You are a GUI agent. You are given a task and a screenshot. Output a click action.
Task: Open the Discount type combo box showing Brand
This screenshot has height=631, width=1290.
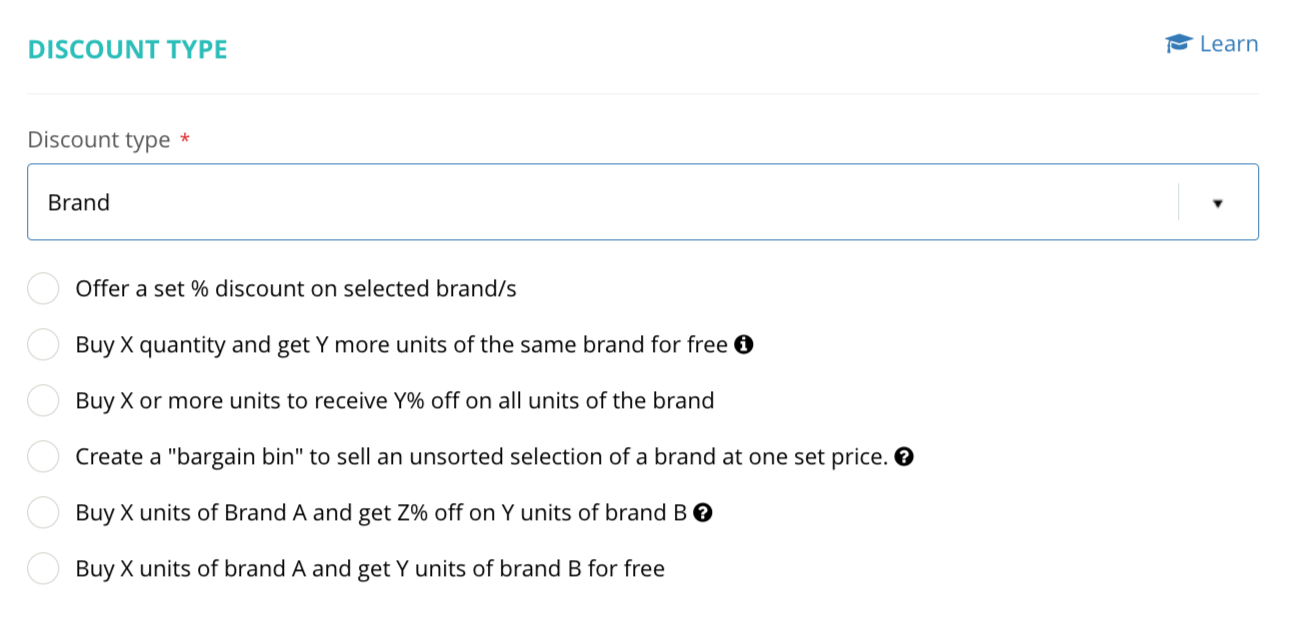(600, 203)
